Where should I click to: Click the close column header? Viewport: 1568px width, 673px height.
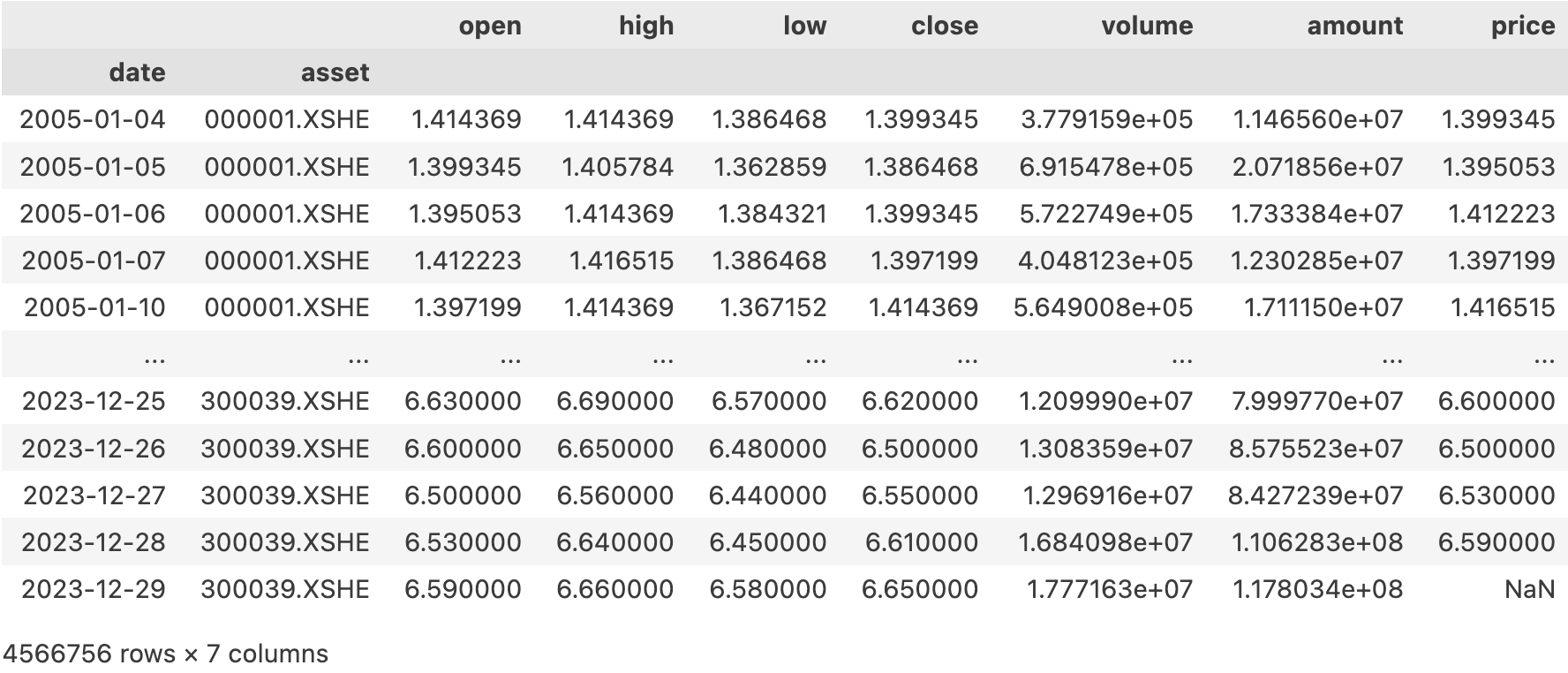click(x=944, y=26)
